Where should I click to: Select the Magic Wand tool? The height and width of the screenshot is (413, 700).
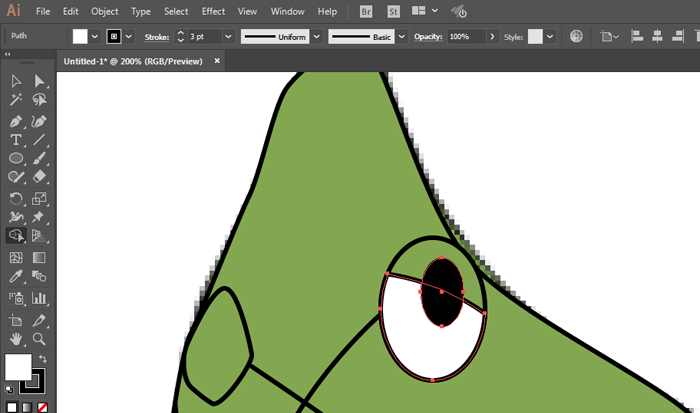16,100
